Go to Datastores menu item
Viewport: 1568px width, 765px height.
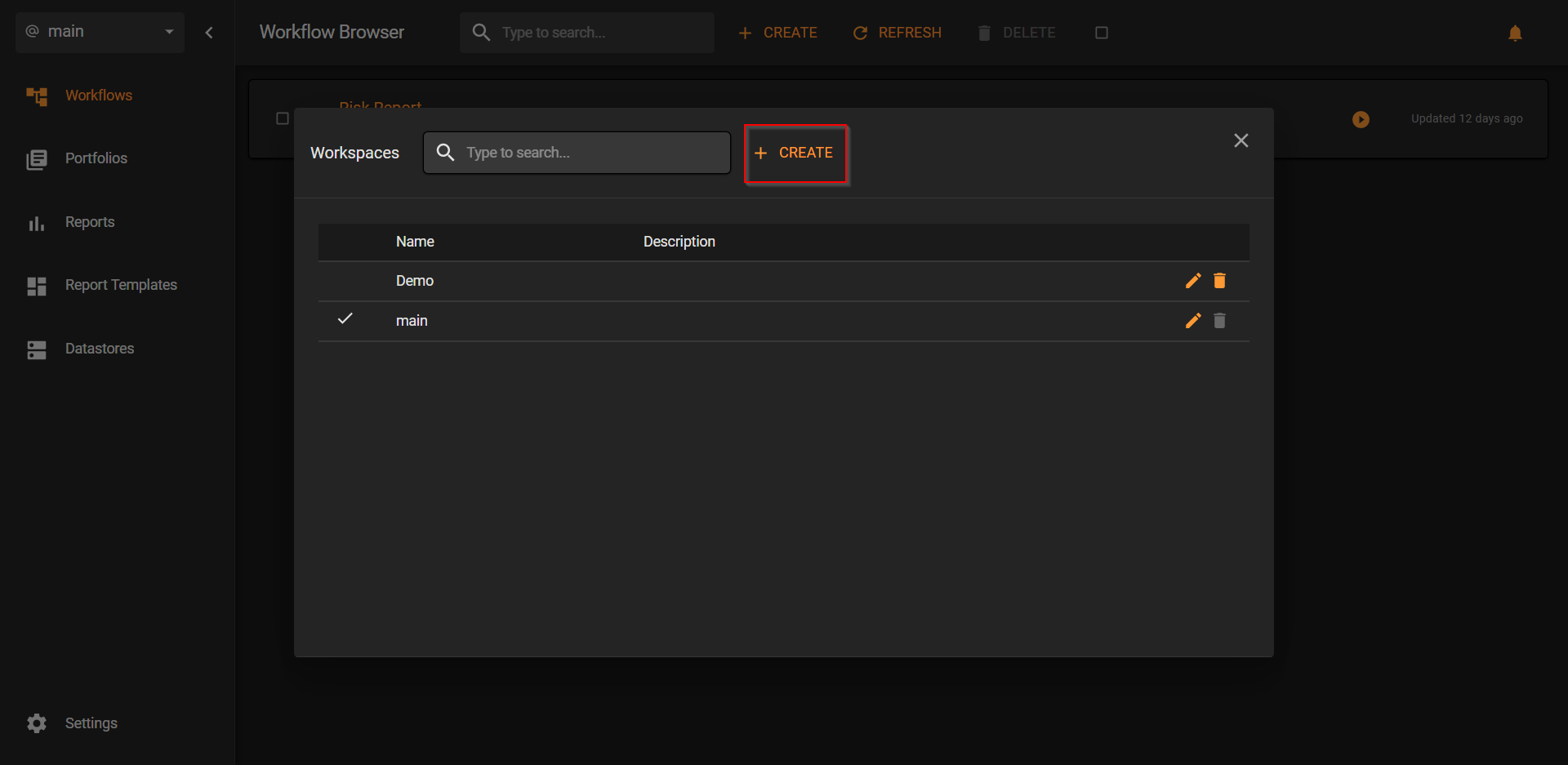coord(100,349)
